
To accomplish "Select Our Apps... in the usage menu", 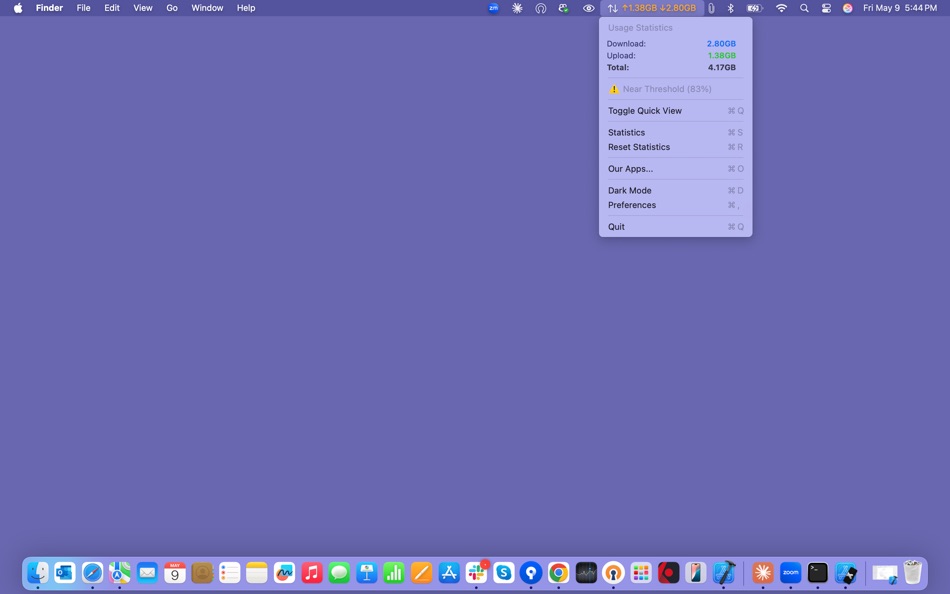I will coord(630,168).
